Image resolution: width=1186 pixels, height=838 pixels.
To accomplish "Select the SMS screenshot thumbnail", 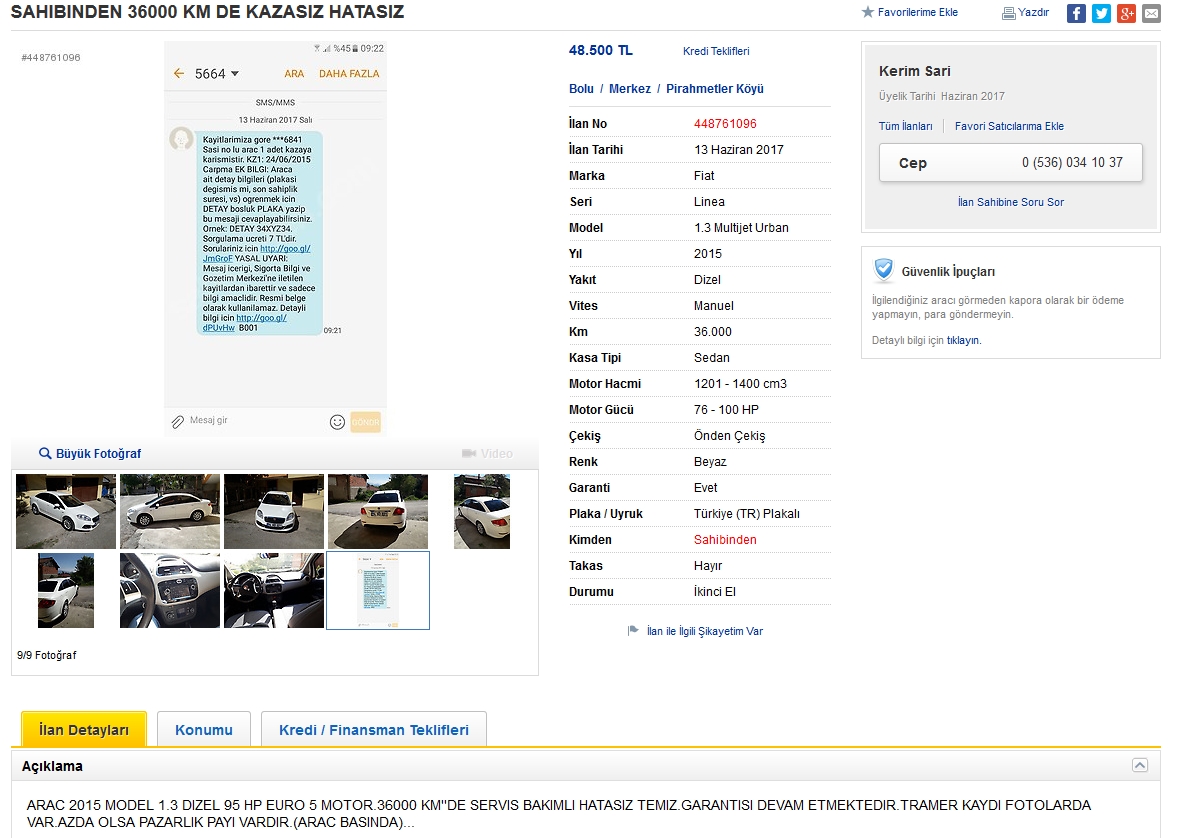I will [x=378, y=591].
